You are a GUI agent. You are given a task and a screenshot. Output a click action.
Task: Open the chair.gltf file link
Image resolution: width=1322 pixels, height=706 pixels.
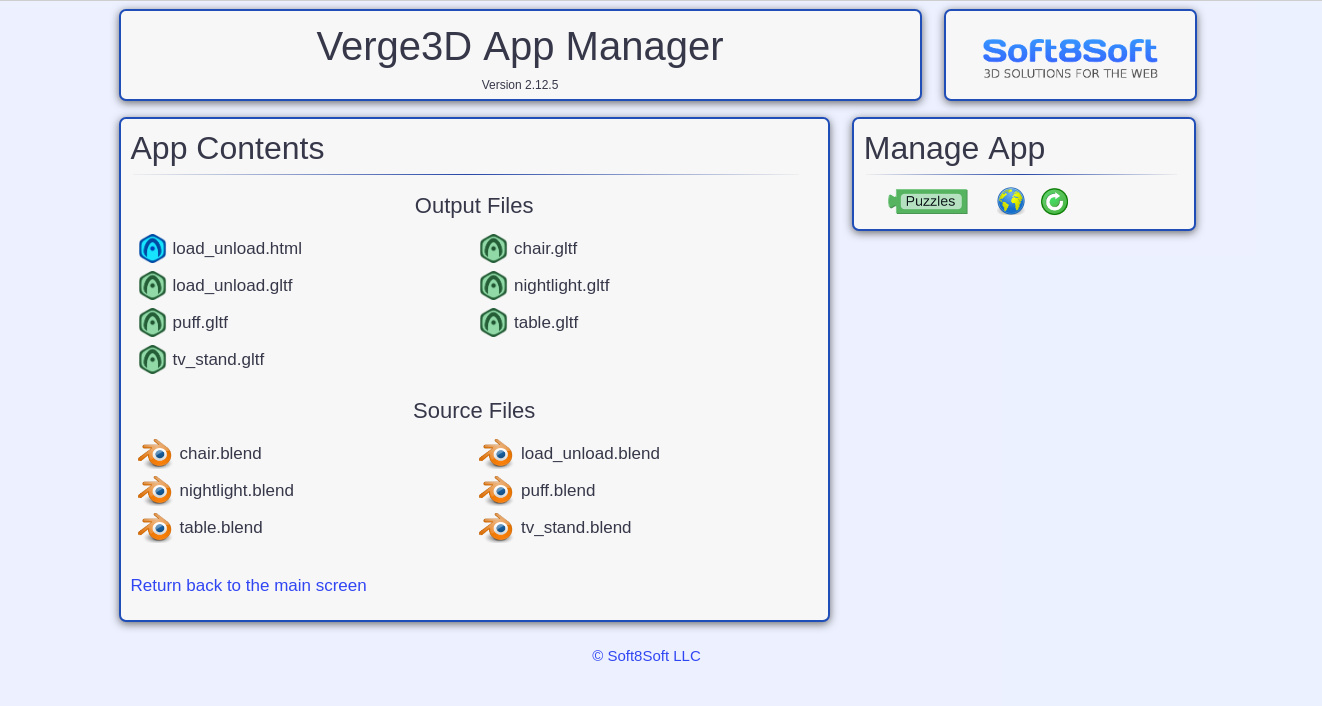[x=545, y=248]
